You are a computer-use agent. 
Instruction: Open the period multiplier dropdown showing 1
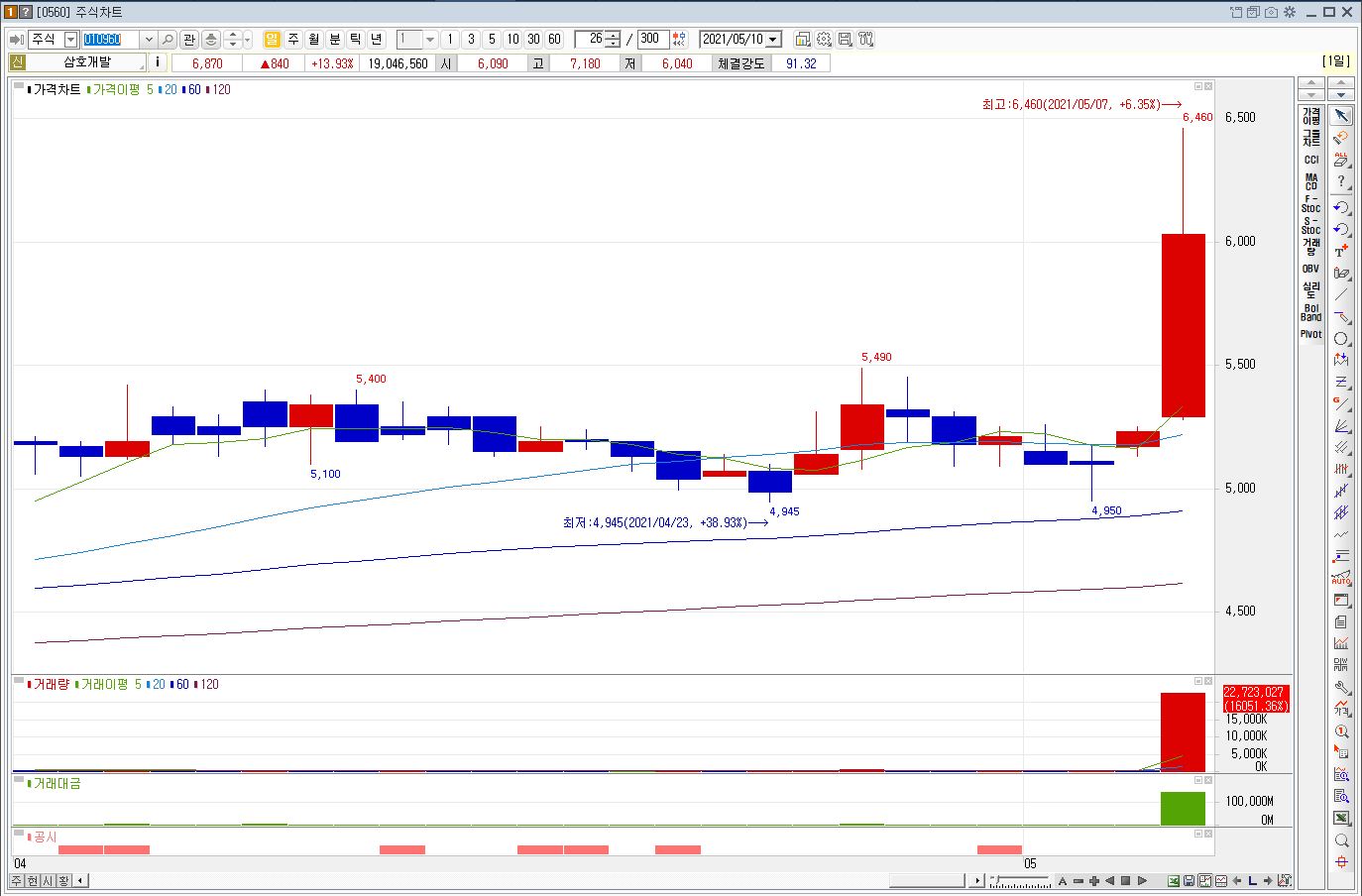430,40
